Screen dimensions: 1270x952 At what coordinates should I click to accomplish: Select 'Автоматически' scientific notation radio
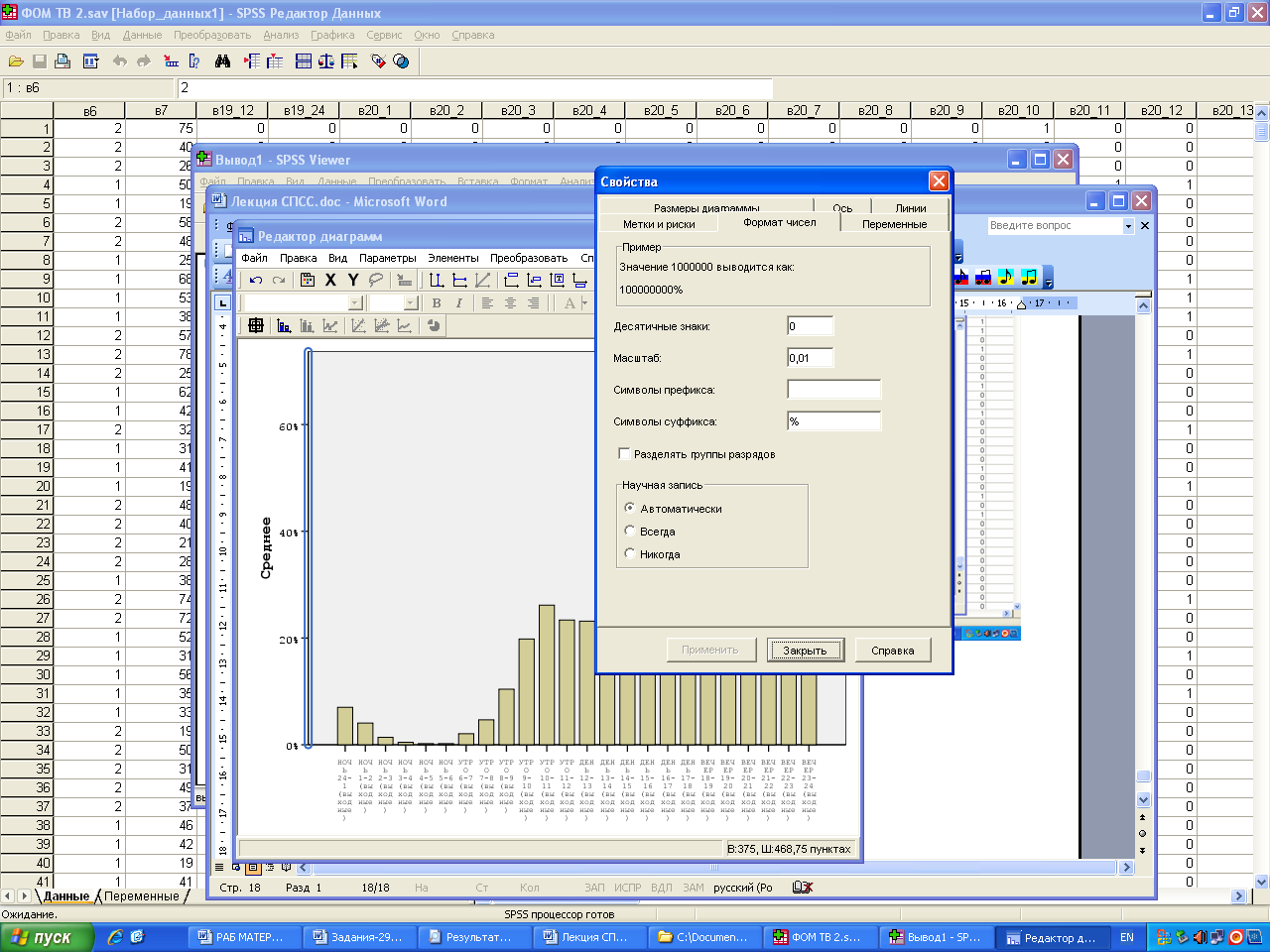[x=629, y=508]
